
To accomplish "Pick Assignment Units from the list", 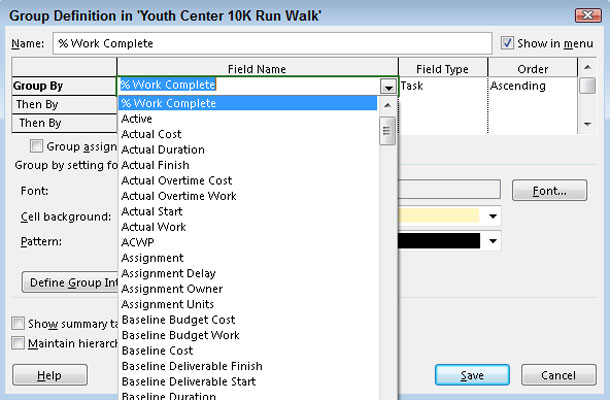I will [x=167, y=304].
